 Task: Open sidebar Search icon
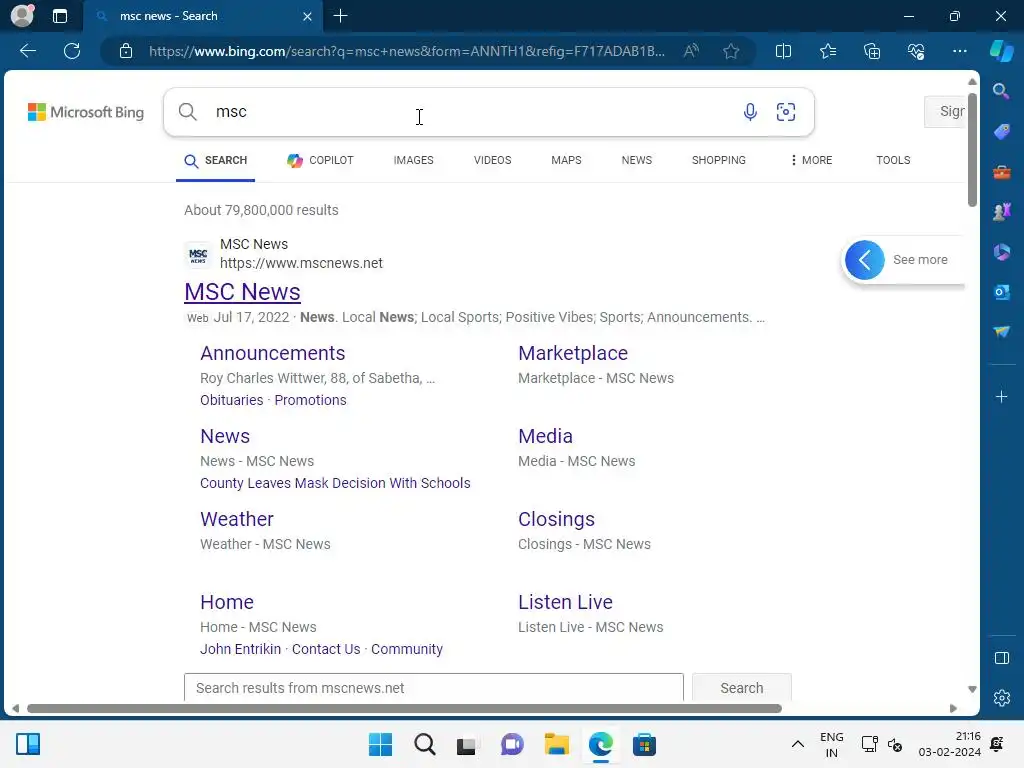(1001, 91)
